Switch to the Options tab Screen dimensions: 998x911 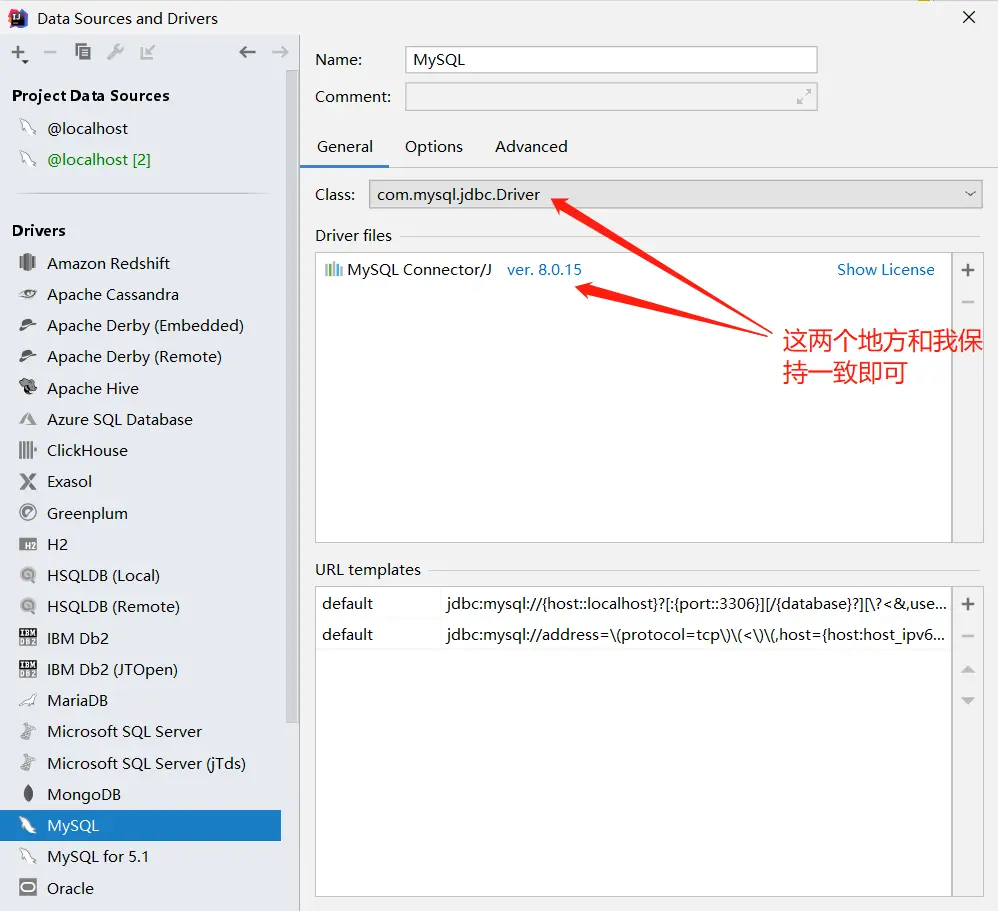pos(434,146)
